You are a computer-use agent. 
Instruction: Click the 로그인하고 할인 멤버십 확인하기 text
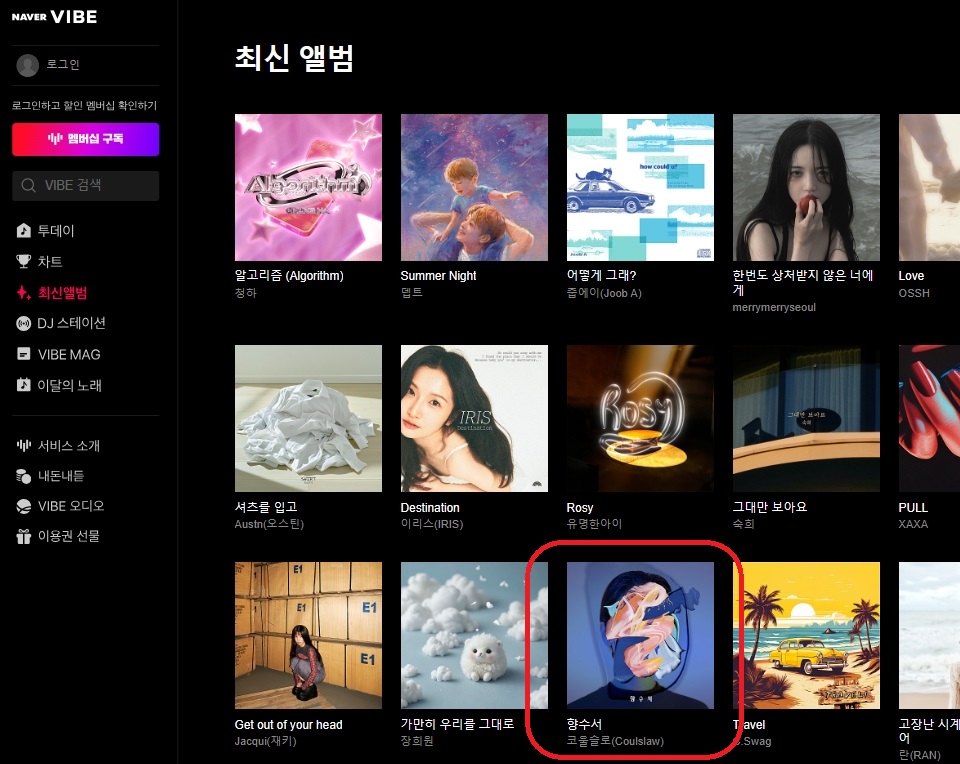point(84,105)
